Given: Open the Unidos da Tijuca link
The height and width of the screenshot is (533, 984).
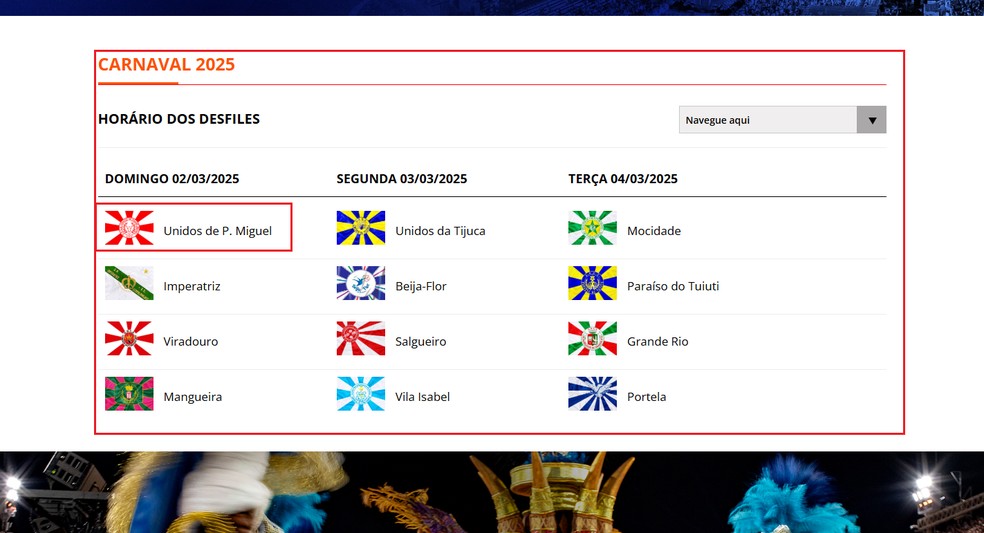Looking at the screenshot, I should 441,231.
